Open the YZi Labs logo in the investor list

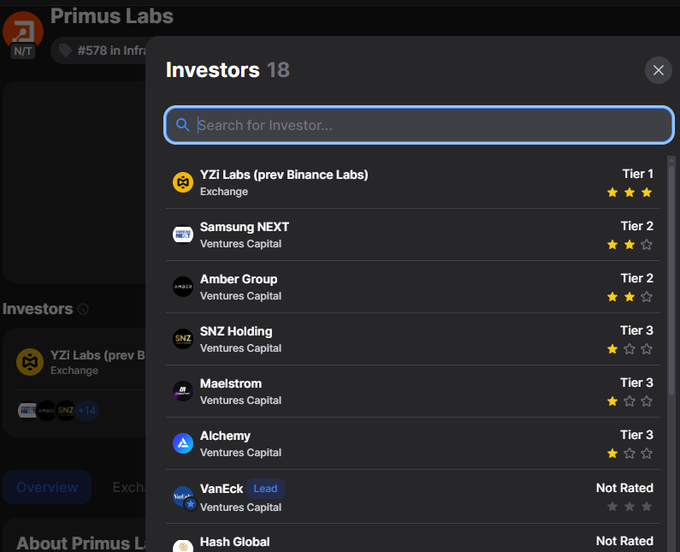tap(183, 182)
